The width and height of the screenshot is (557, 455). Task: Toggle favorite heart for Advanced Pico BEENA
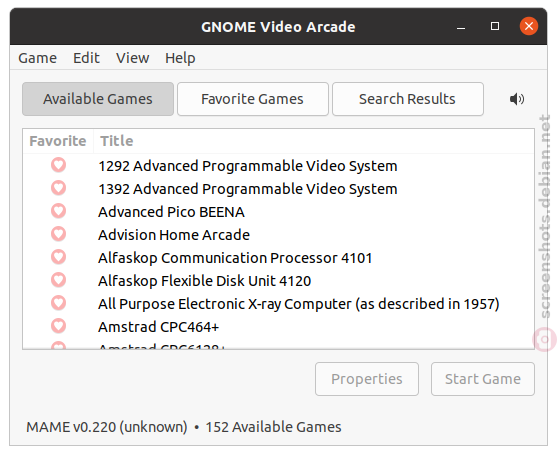[59, 211]
